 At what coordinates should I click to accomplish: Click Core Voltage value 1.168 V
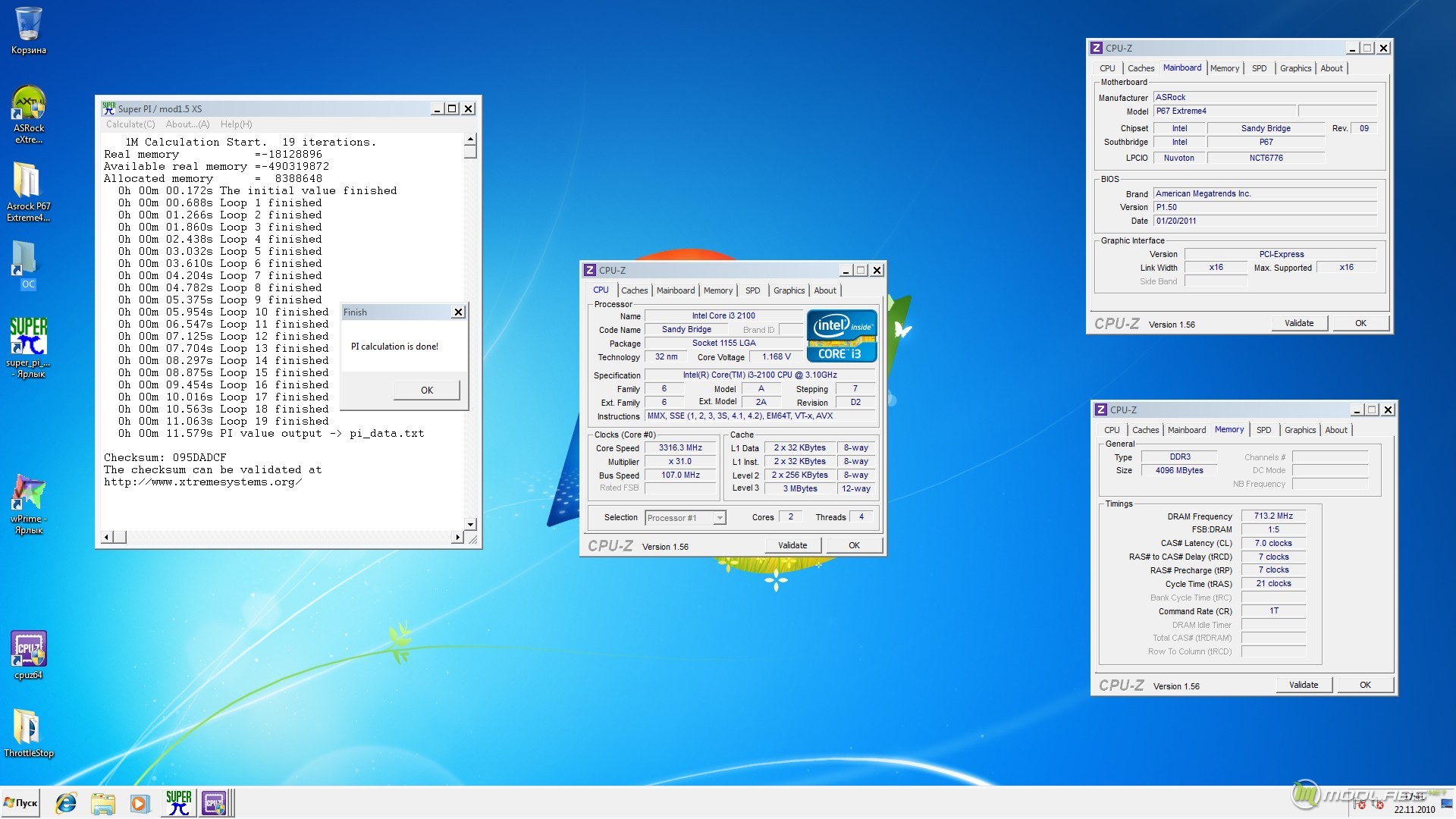(777, 356)
